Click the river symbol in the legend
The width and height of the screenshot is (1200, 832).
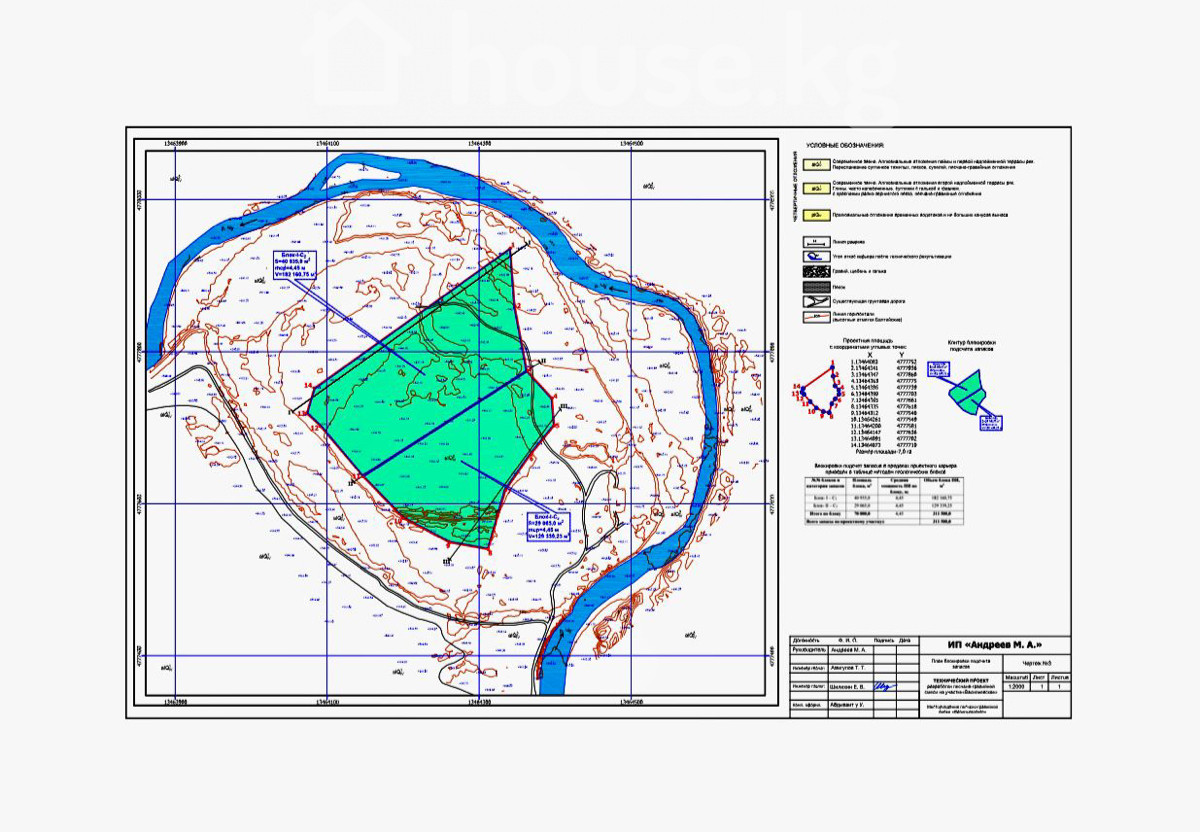click(x=817, y=256)
